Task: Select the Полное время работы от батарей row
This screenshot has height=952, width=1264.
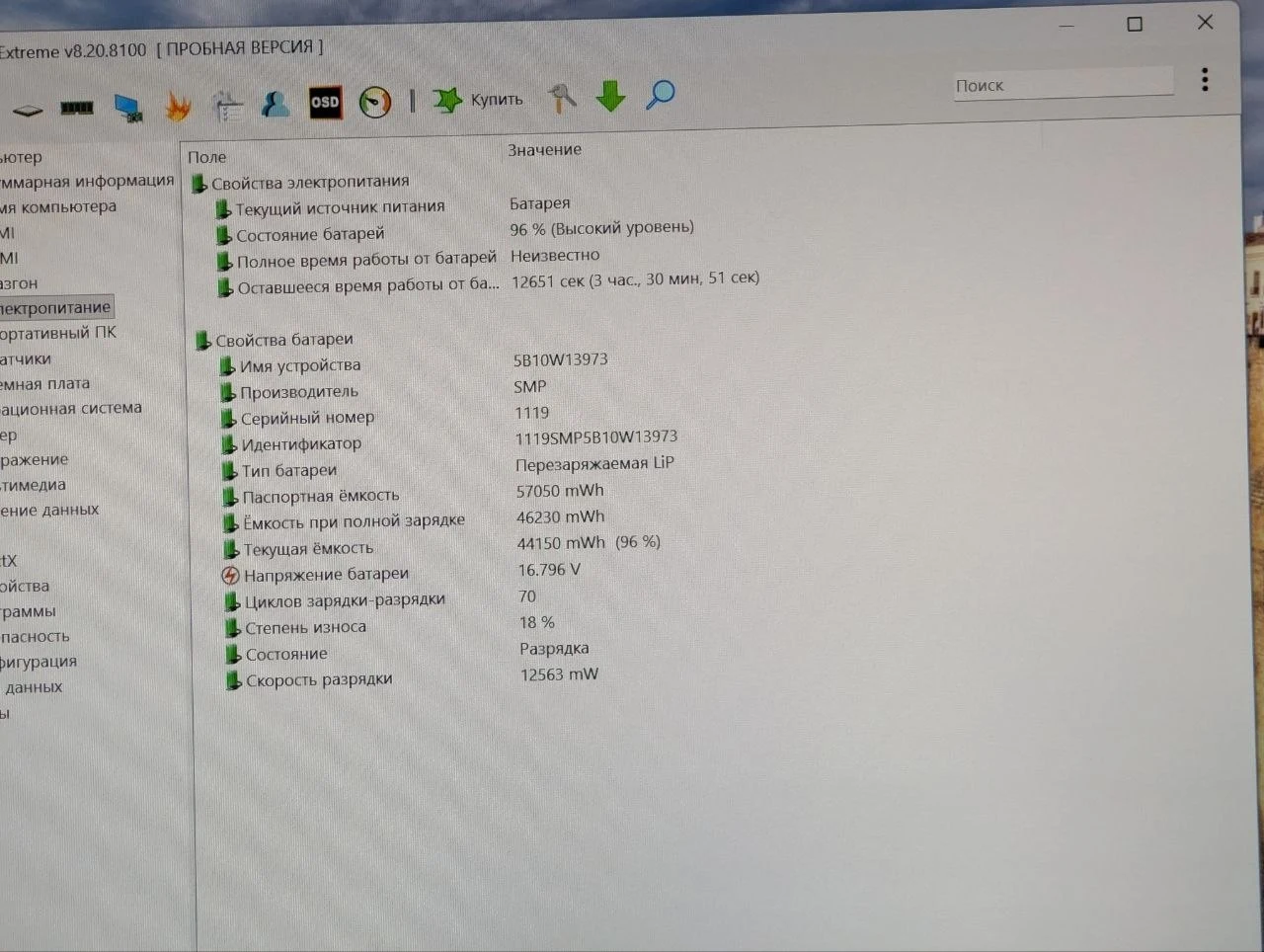Action: pyautogui.click(x=409, y=258)
